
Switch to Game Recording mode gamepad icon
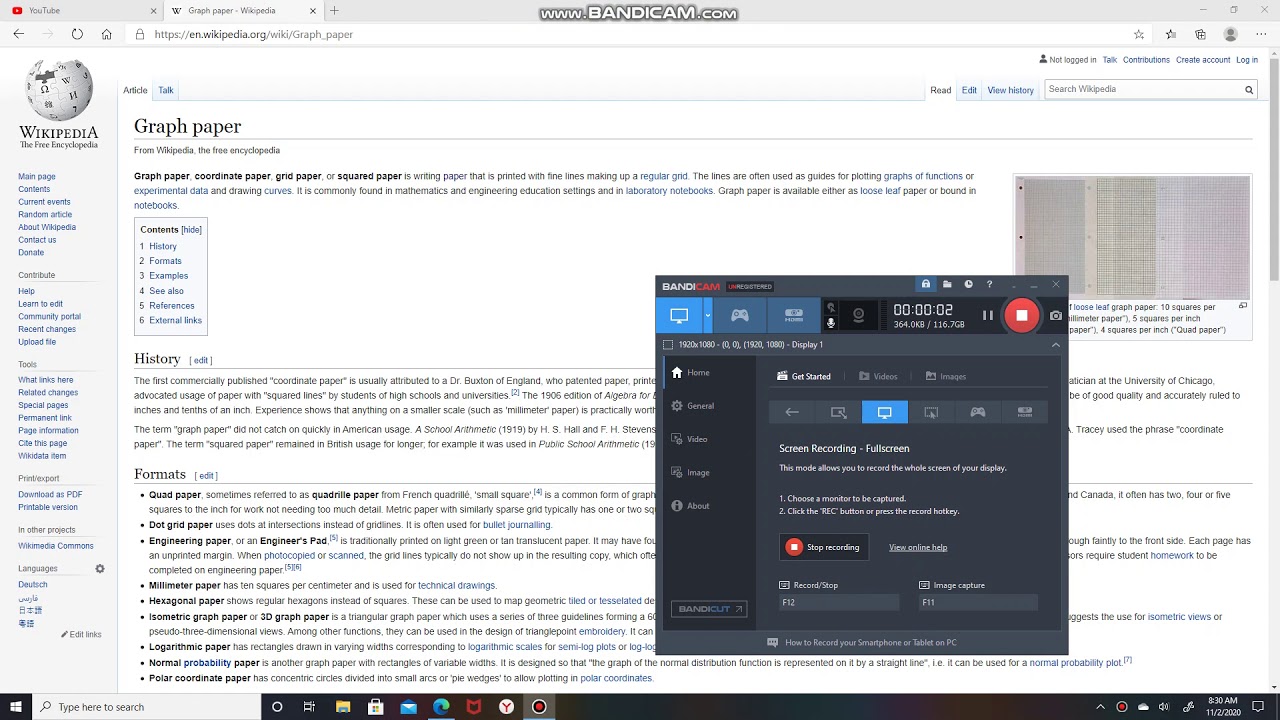click(740, 315)
